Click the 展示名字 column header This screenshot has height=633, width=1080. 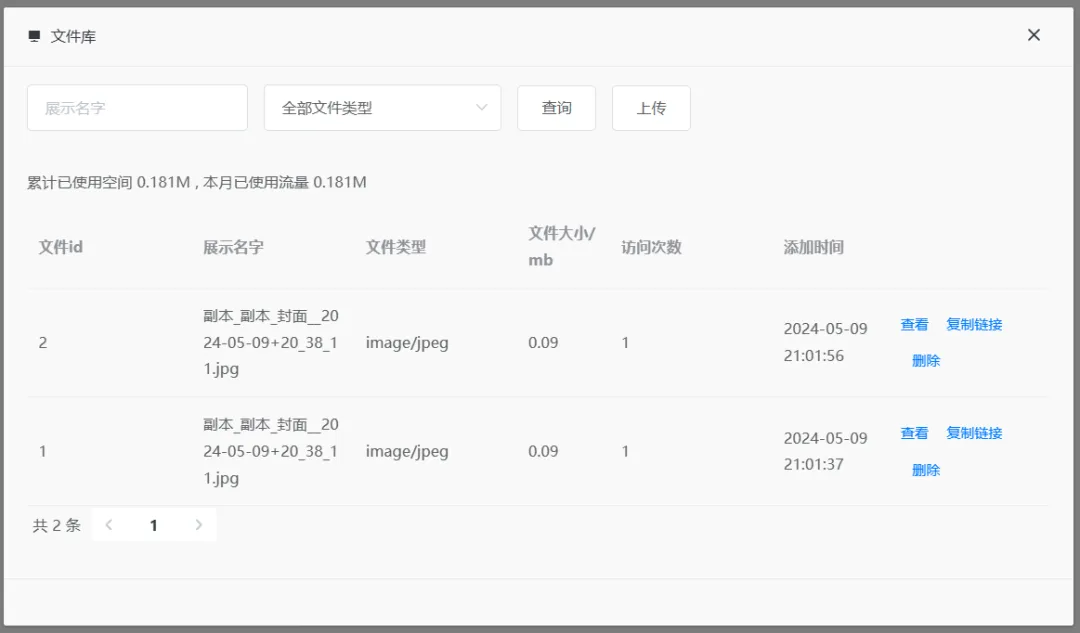[x=233, y=247]
